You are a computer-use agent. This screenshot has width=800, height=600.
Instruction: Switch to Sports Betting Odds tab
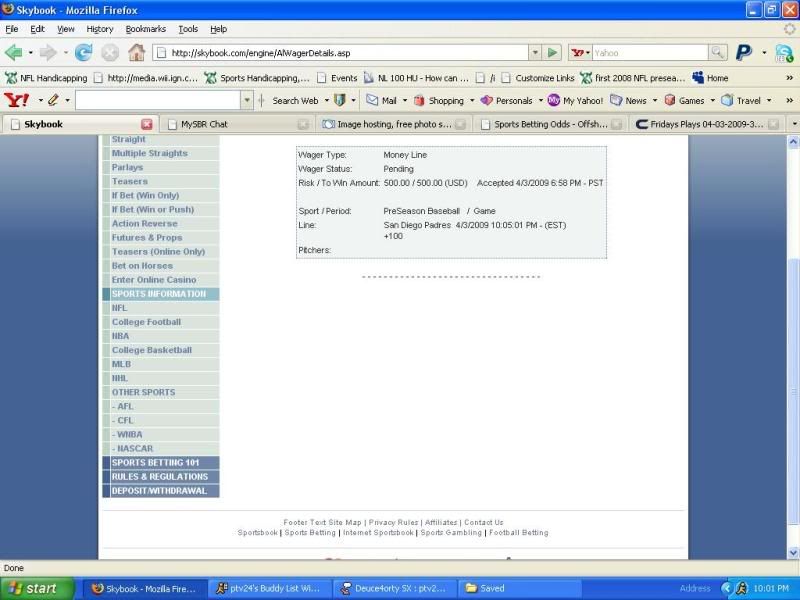tap(551, 124)
